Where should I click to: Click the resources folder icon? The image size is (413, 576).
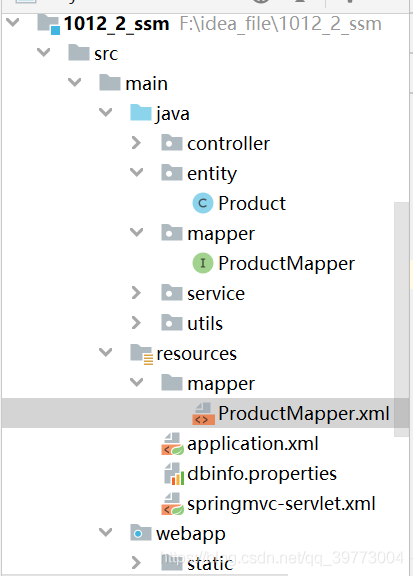(x=141, y=354)
